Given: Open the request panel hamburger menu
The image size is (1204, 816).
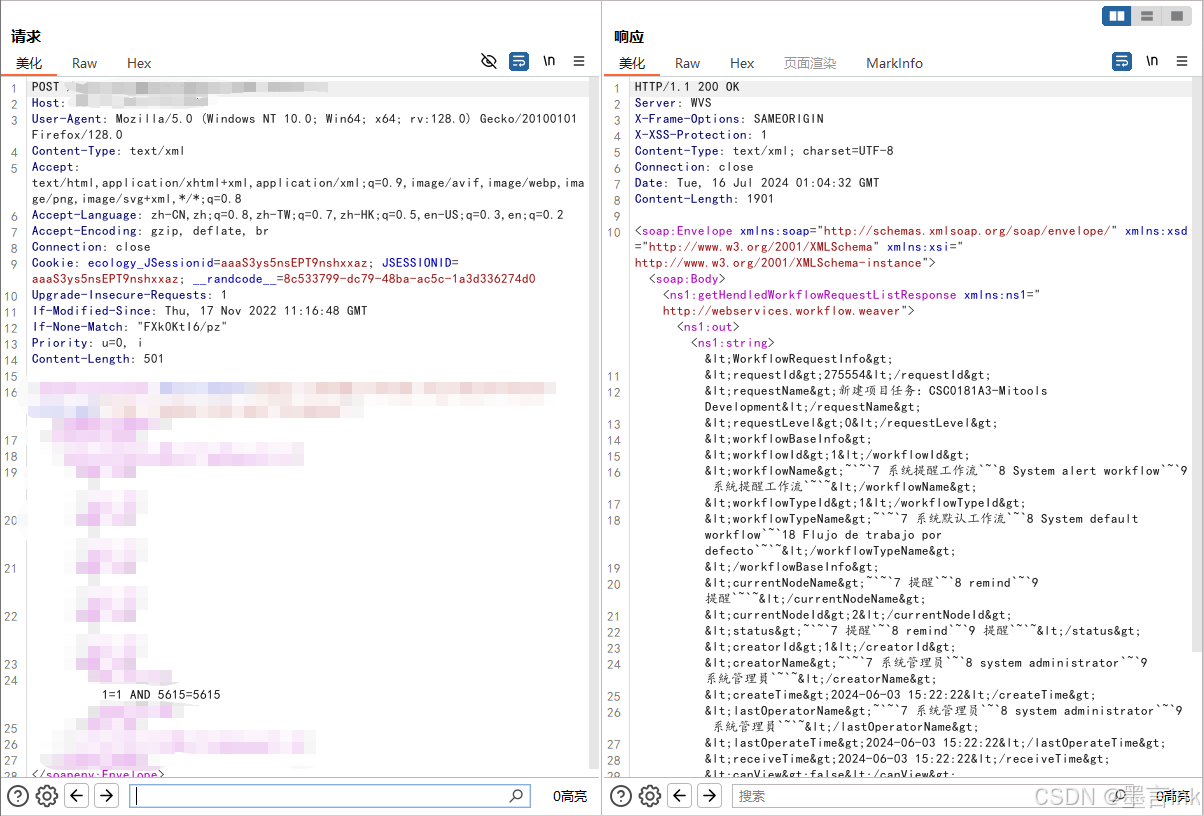Looking at the screenshot, I should tap(579, 62).
